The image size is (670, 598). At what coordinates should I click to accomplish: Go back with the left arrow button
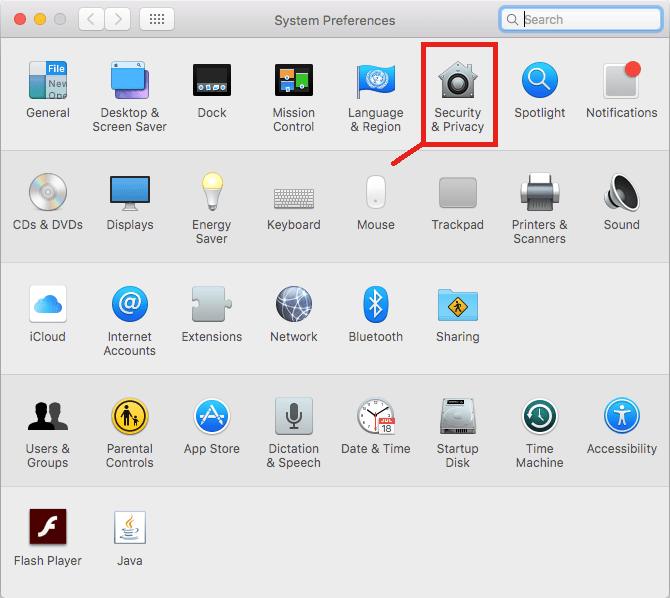pyautogui.click(x=91, y=19)
